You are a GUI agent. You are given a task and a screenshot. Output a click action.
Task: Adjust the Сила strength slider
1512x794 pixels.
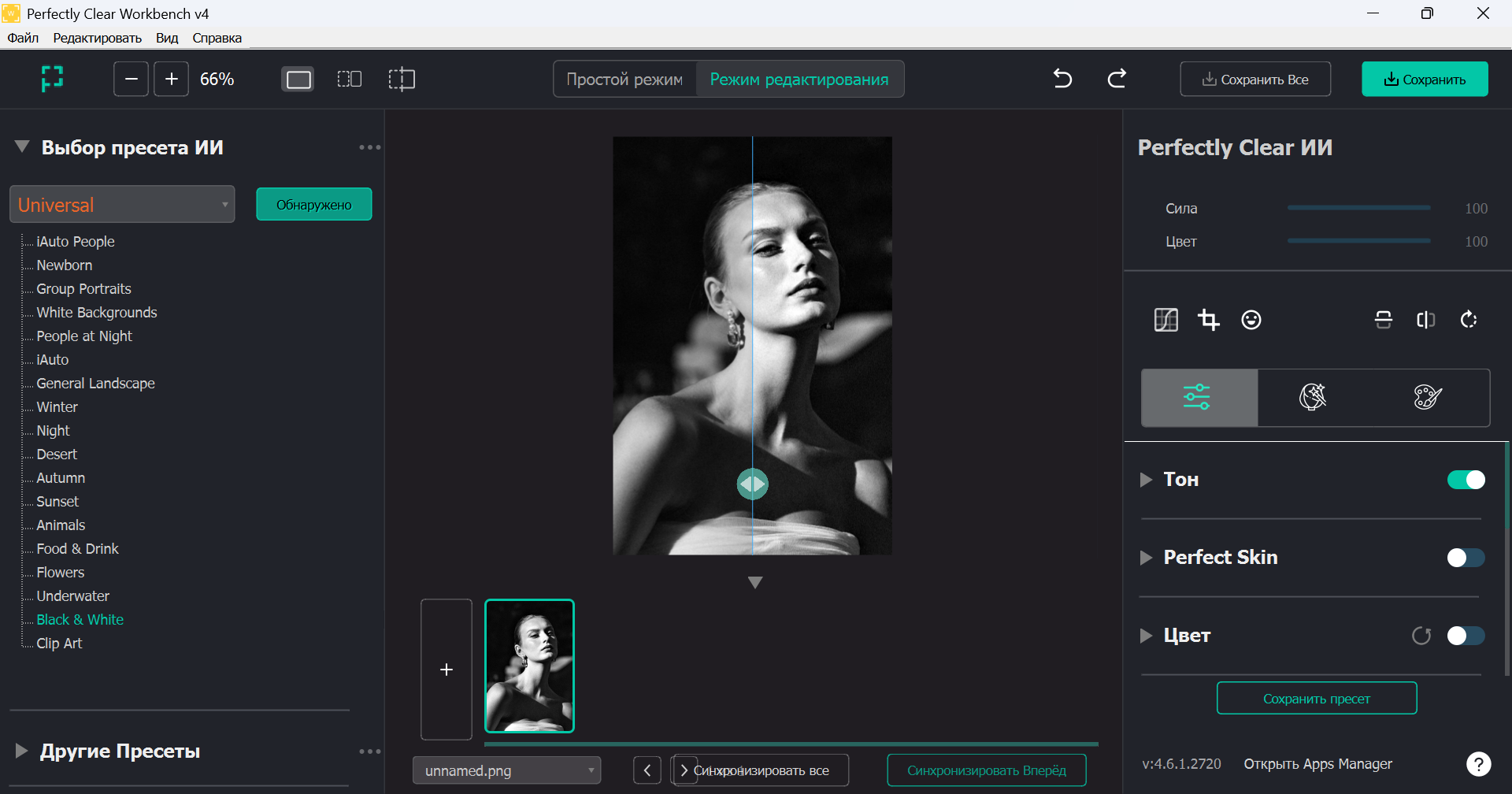click(x=1358, y=208)
